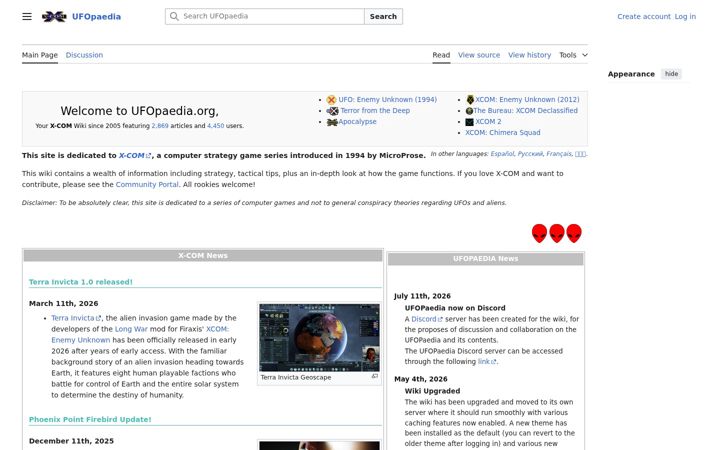This screenshot has height=450, width=720.
Task: Focus the Search UFOpaedia input field
Action: [265, 17]
